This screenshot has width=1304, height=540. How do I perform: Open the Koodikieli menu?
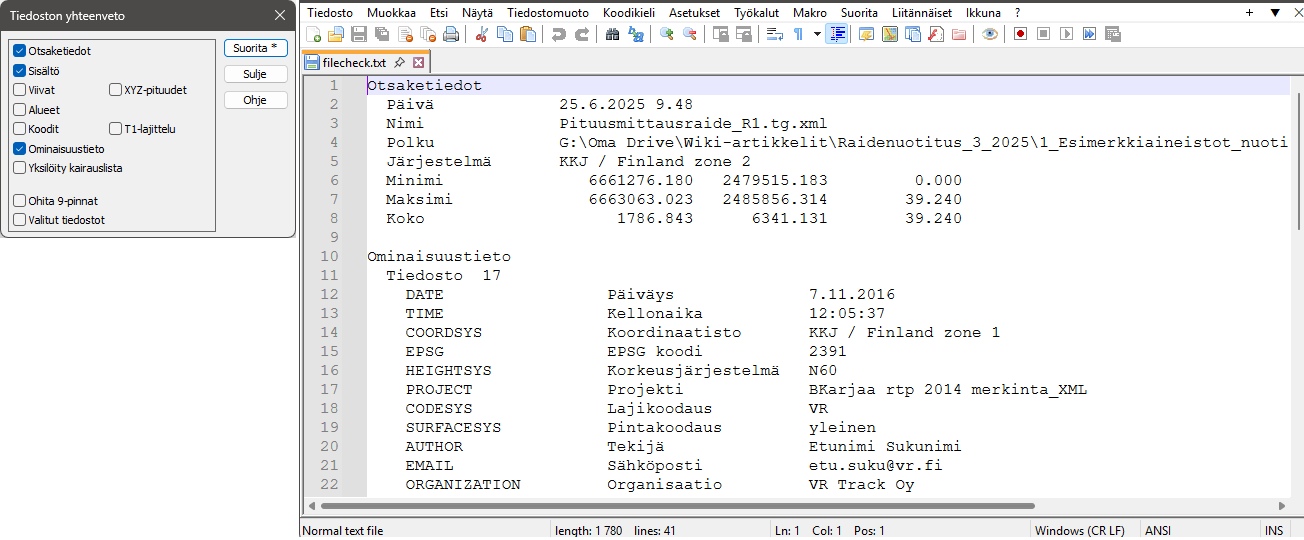click(628, 13)
